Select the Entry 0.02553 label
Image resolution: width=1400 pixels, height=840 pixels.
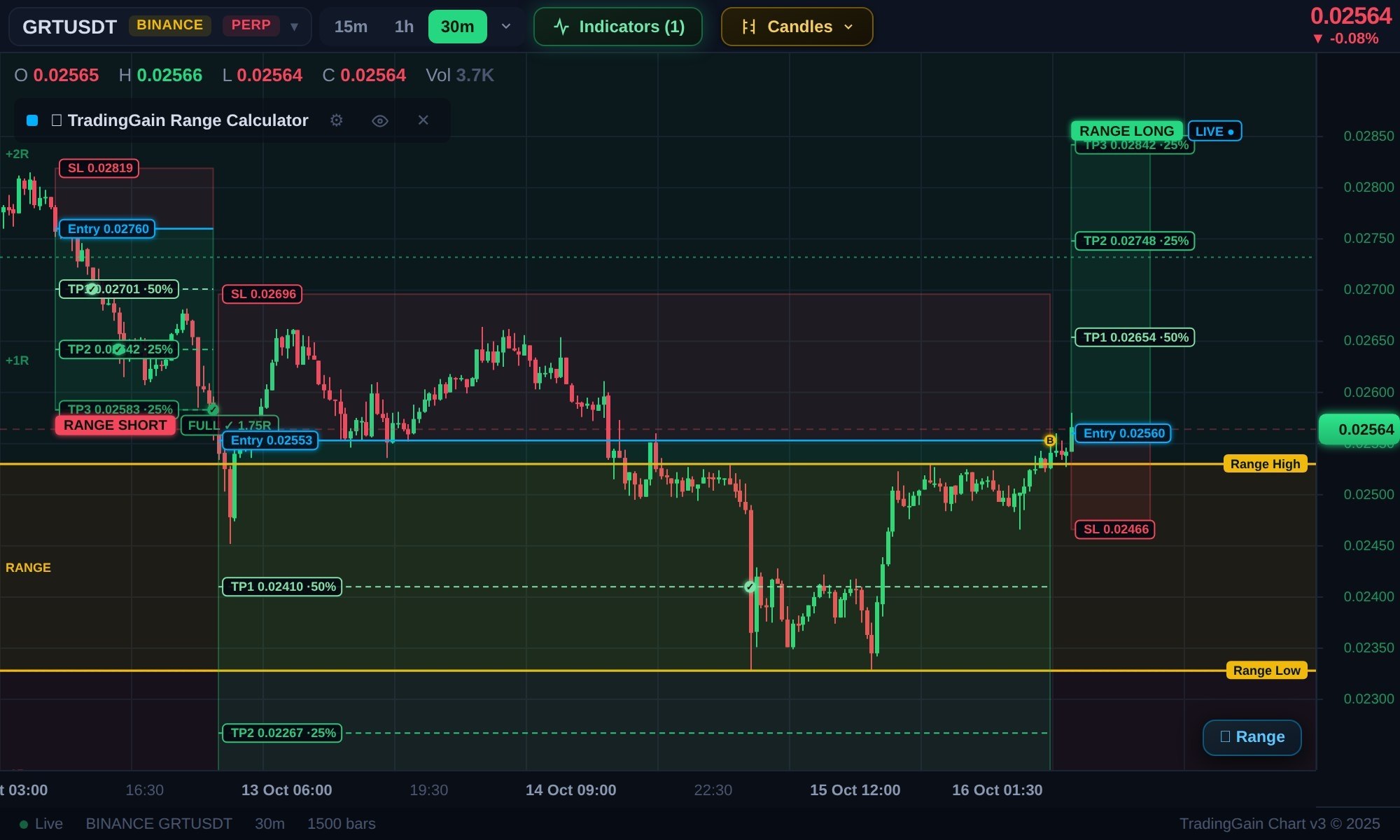pyautogui.click(x=271, y=440)
